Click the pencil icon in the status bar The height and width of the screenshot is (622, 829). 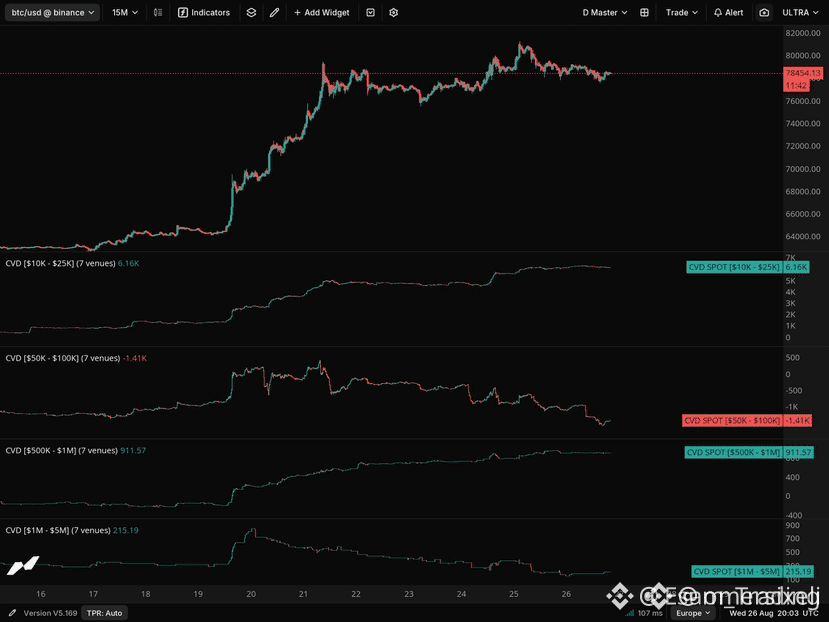(x=12, y=613)
